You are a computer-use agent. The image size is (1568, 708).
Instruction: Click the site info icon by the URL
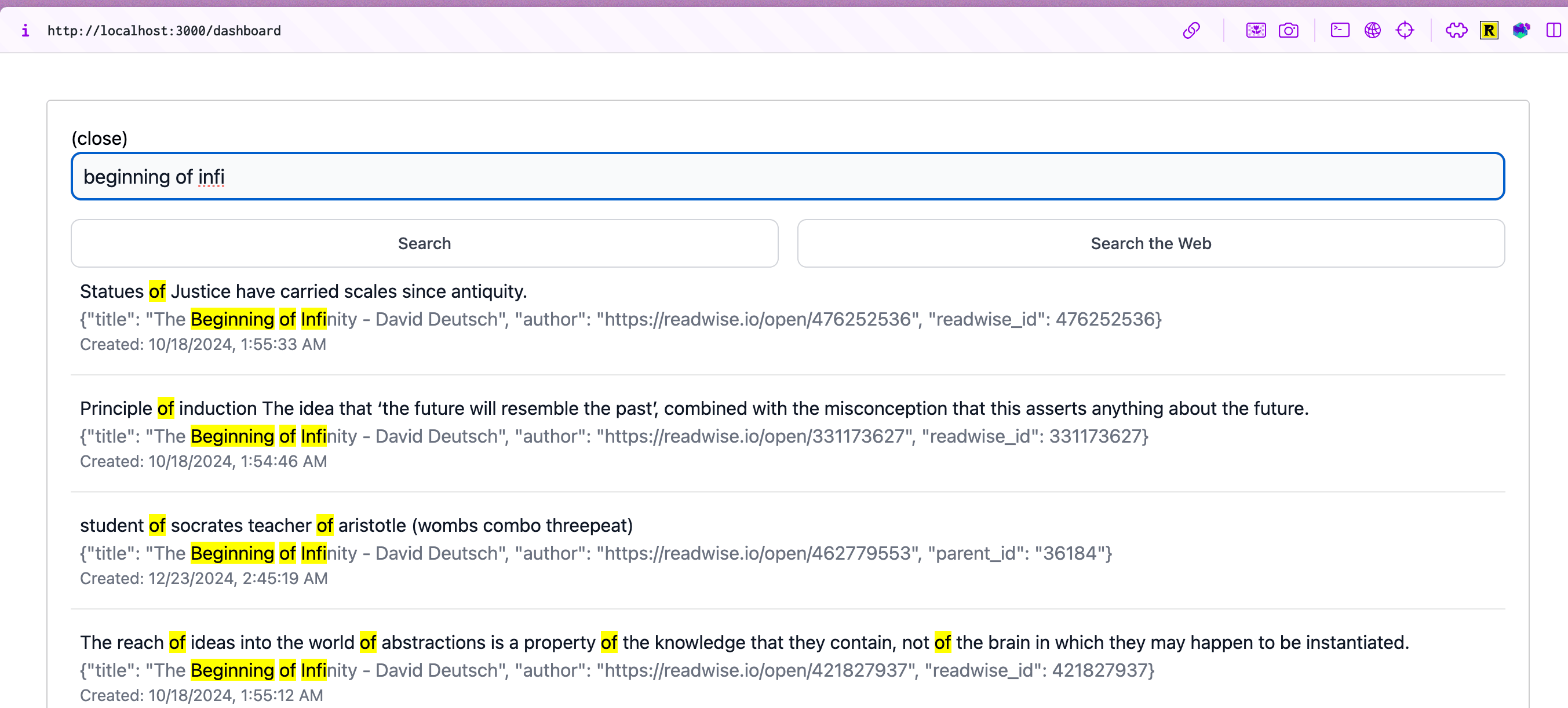pos(25,31)
